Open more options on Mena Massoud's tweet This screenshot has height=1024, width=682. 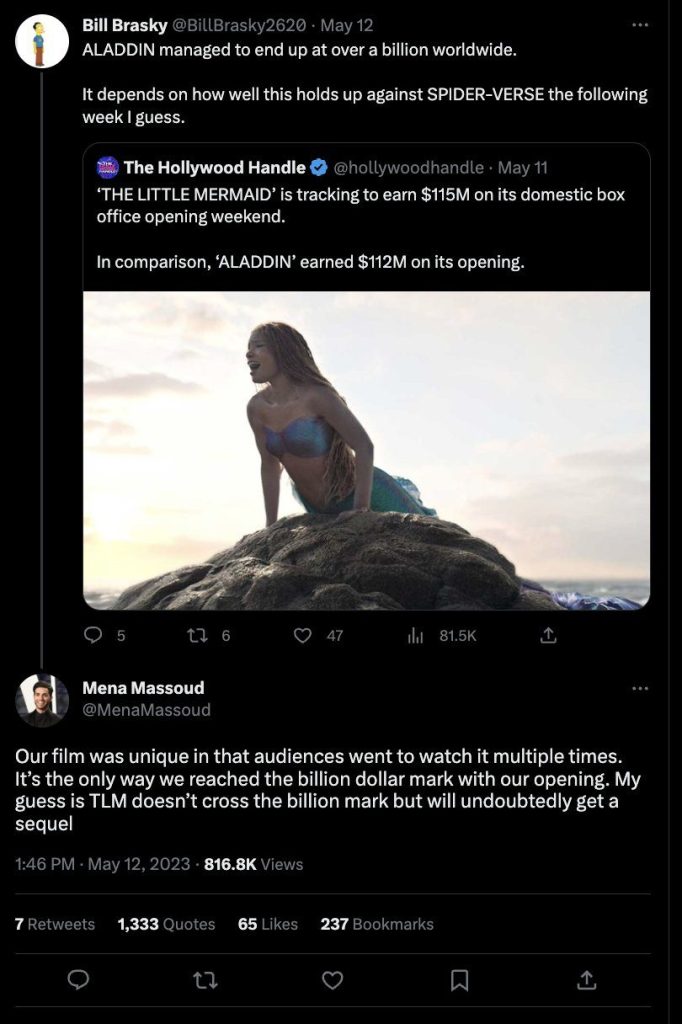(640, 688)
